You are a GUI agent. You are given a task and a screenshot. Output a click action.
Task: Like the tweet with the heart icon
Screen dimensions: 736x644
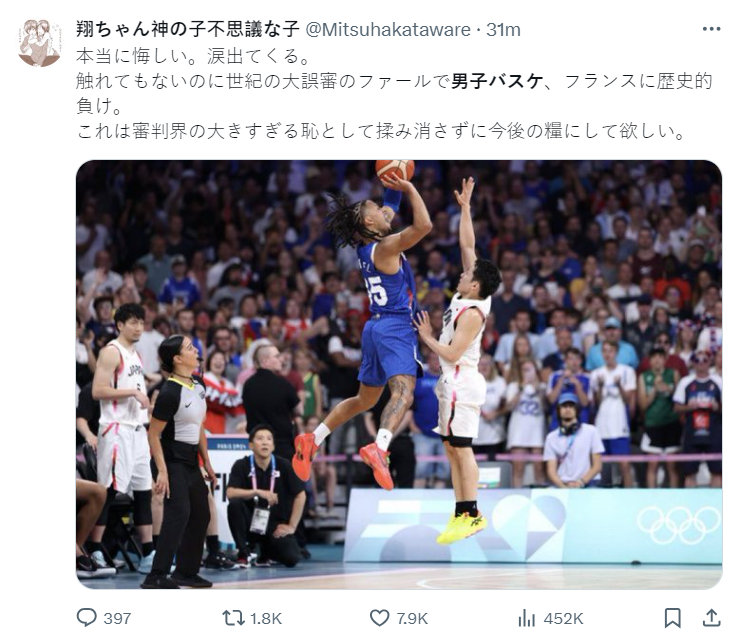click(379, 618)
